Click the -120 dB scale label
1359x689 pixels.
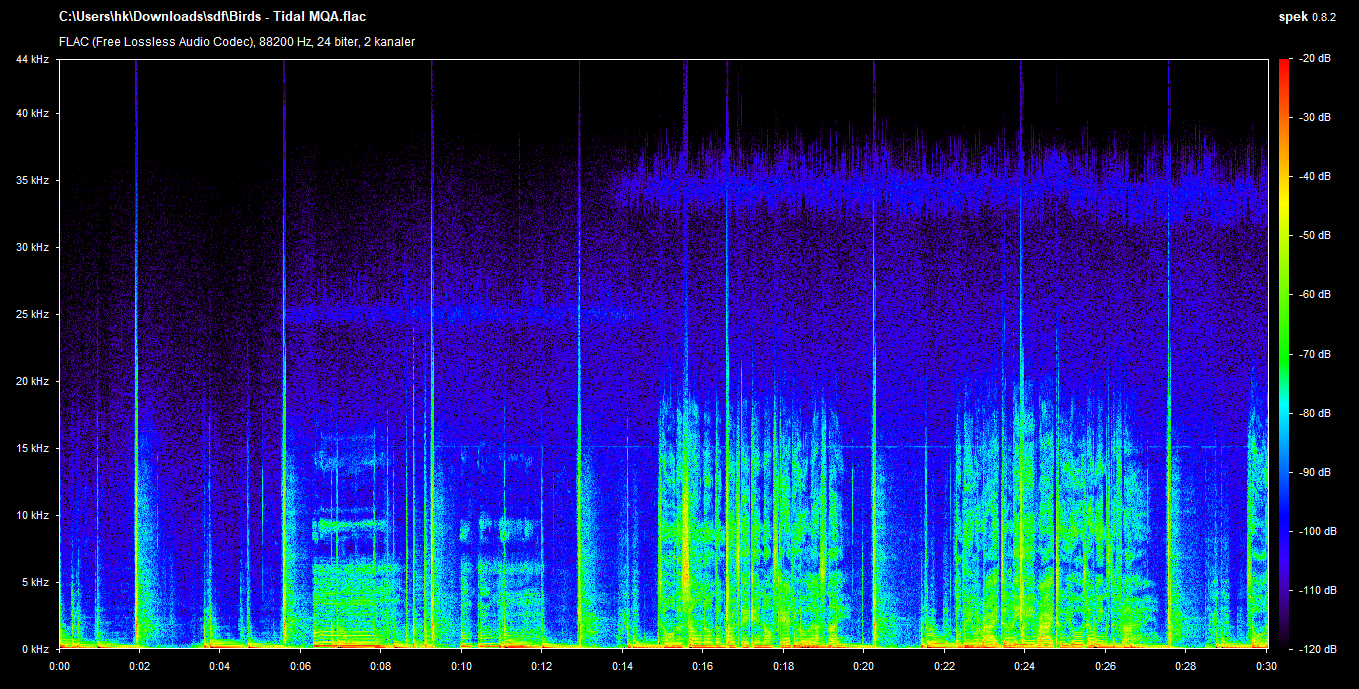coord(1315,649)
